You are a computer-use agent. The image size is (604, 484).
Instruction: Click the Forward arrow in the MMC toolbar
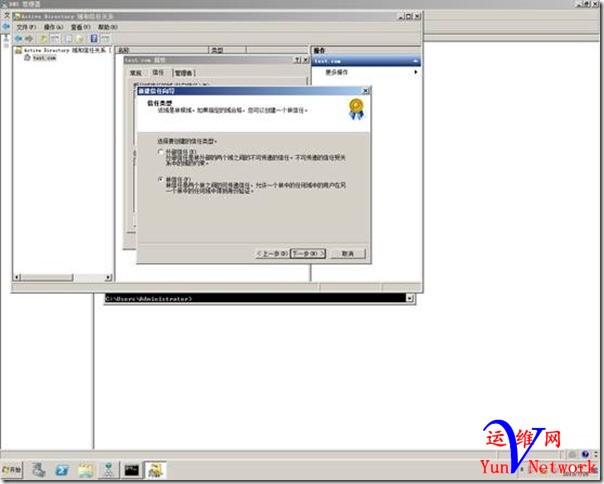pos(29,39)
